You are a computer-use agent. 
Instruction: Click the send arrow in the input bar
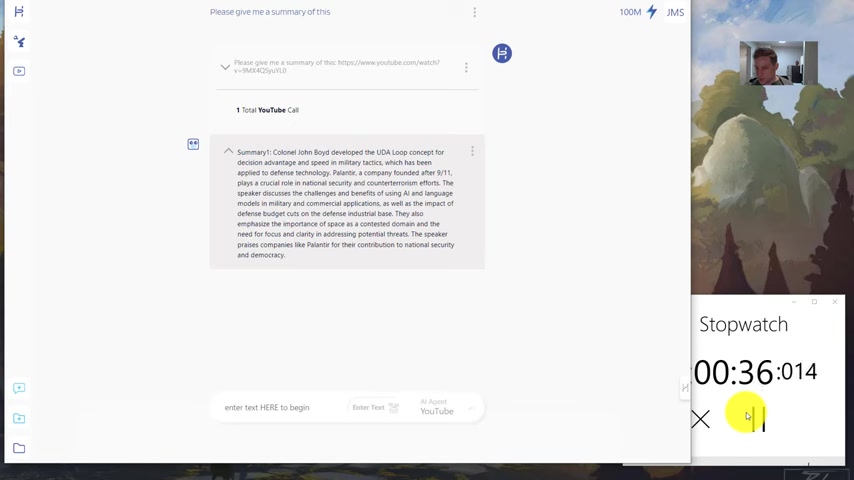[472, 408]
